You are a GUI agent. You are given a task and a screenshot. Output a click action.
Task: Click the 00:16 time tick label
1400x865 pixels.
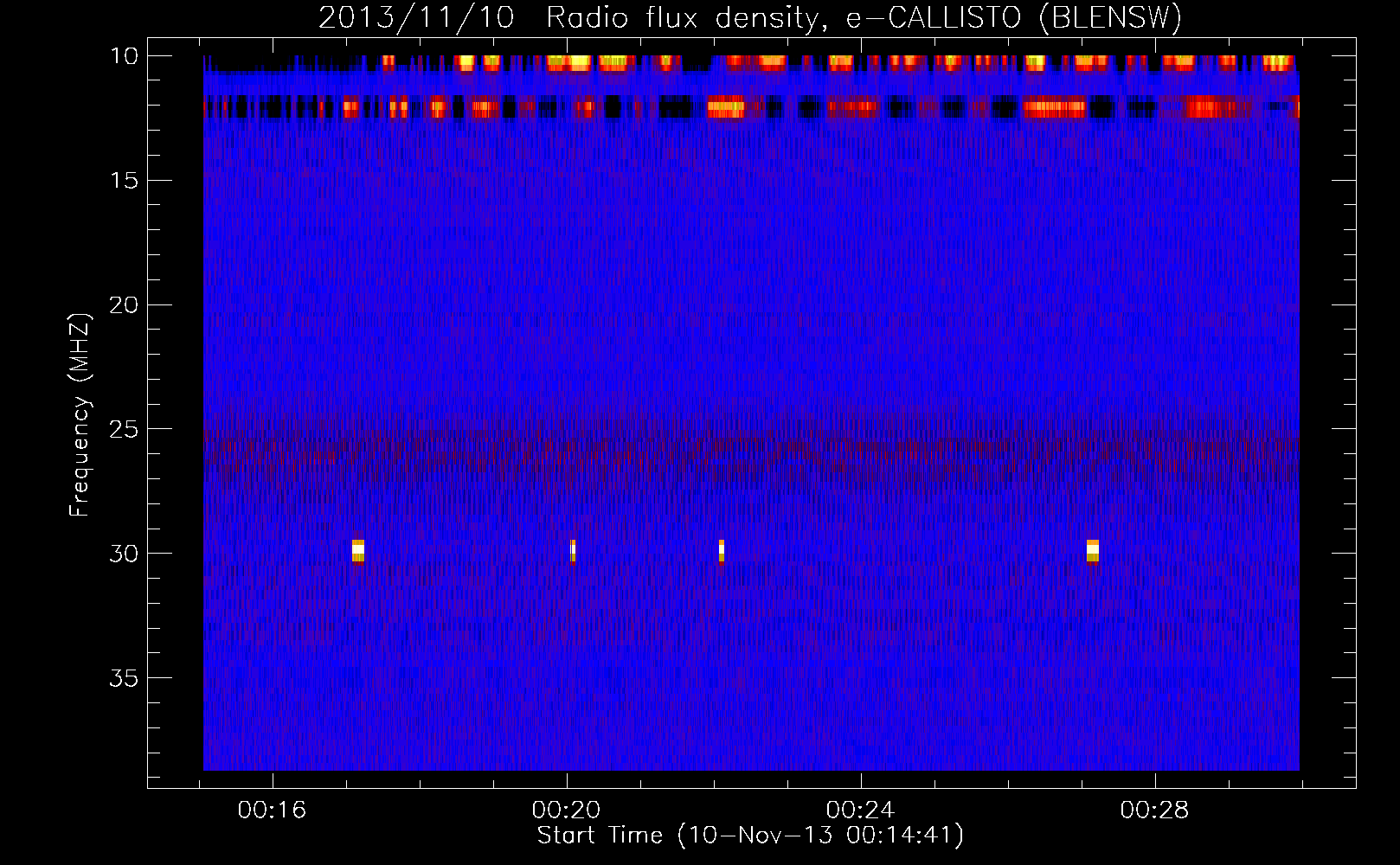(x=273, y=810)
